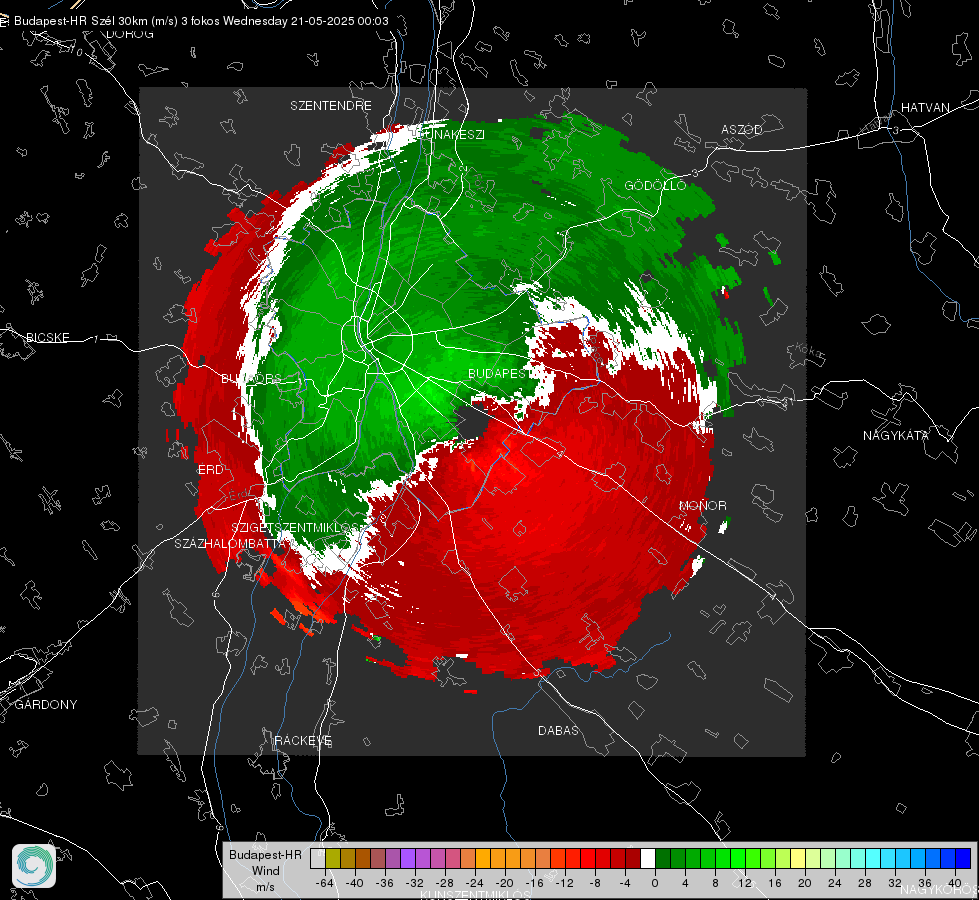Click the 28 legend scale value
The image size is (979, 900).
click(865, 883)
